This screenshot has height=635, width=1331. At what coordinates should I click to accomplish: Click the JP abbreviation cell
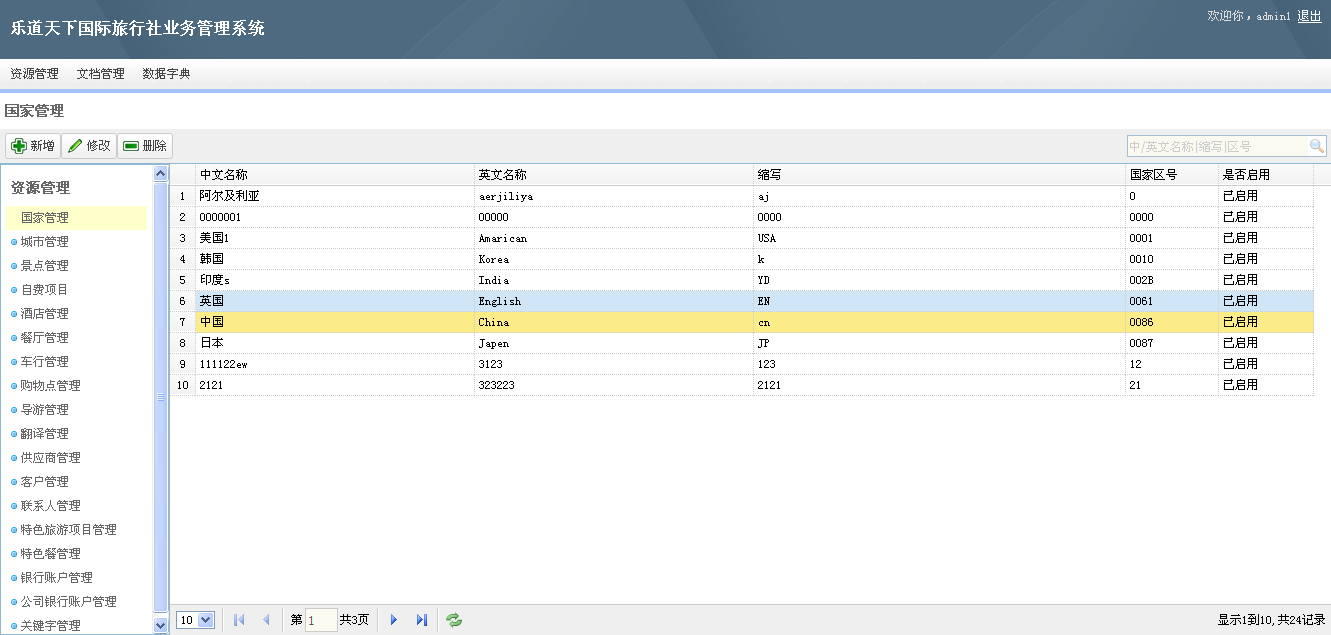point(939,343)
